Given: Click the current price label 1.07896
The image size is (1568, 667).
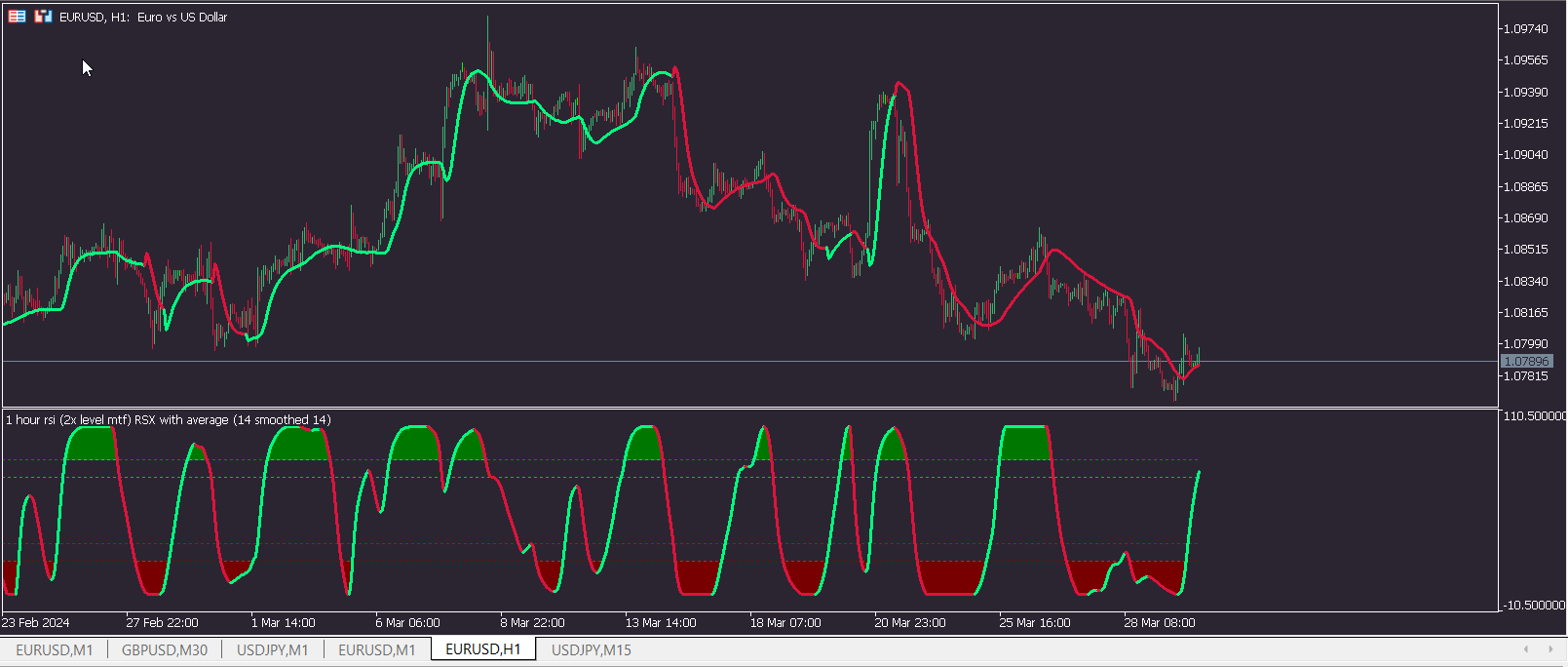Looking at the screenshot, I should click(1526, 362).
